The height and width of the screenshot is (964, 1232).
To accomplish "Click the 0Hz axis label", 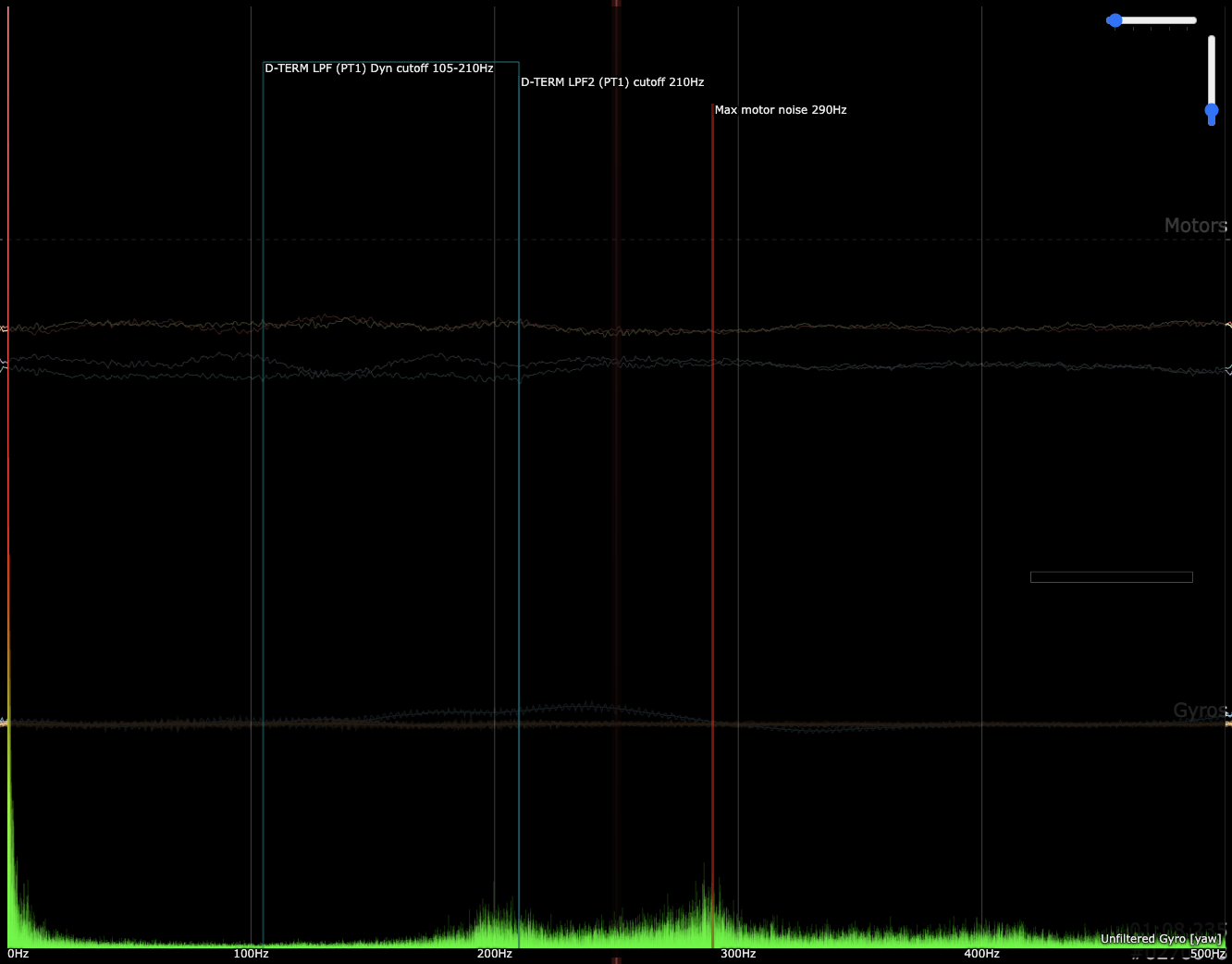I will pyautogui.click(x=18, y=954).
